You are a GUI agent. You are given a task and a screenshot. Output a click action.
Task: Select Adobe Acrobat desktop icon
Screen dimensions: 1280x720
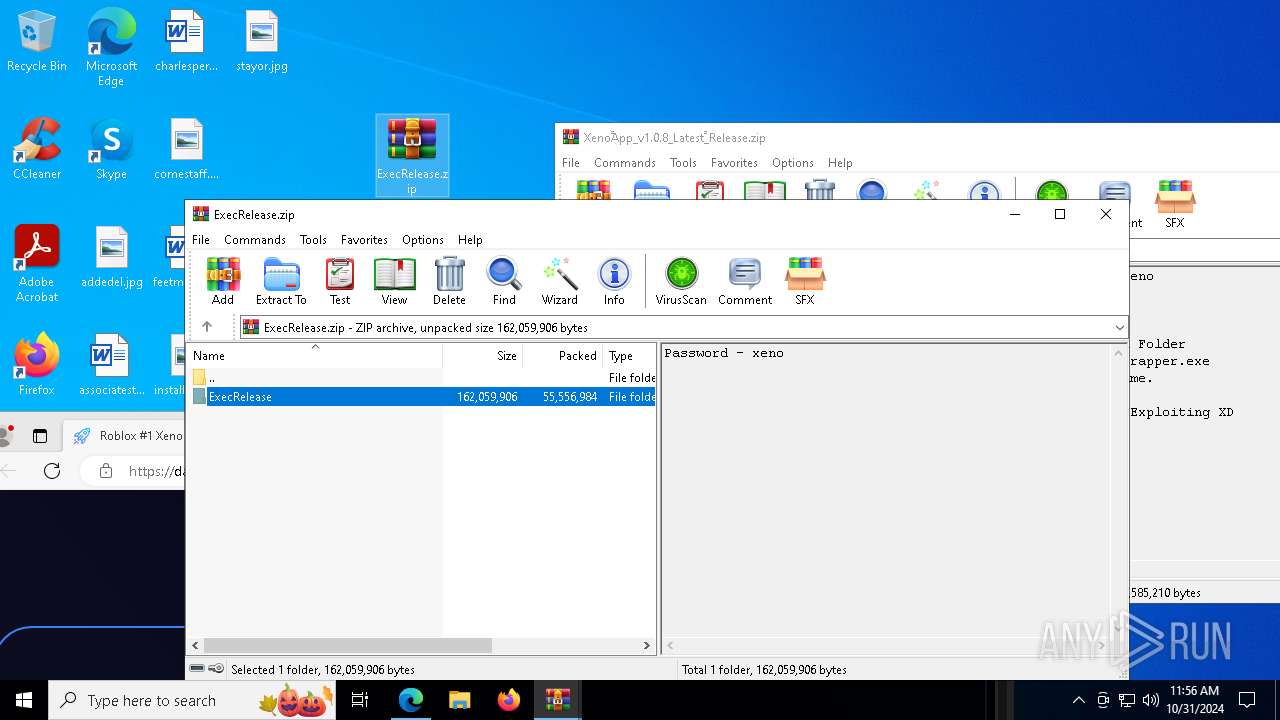tap(37, 264)
